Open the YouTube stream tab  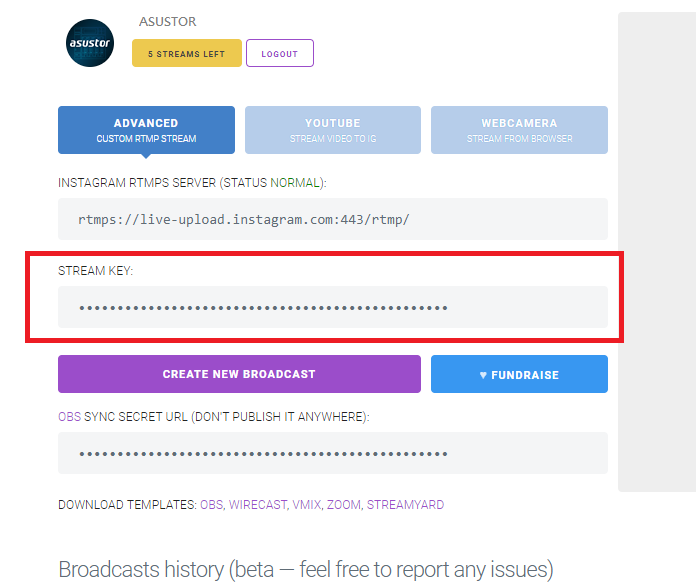(333, 130)
